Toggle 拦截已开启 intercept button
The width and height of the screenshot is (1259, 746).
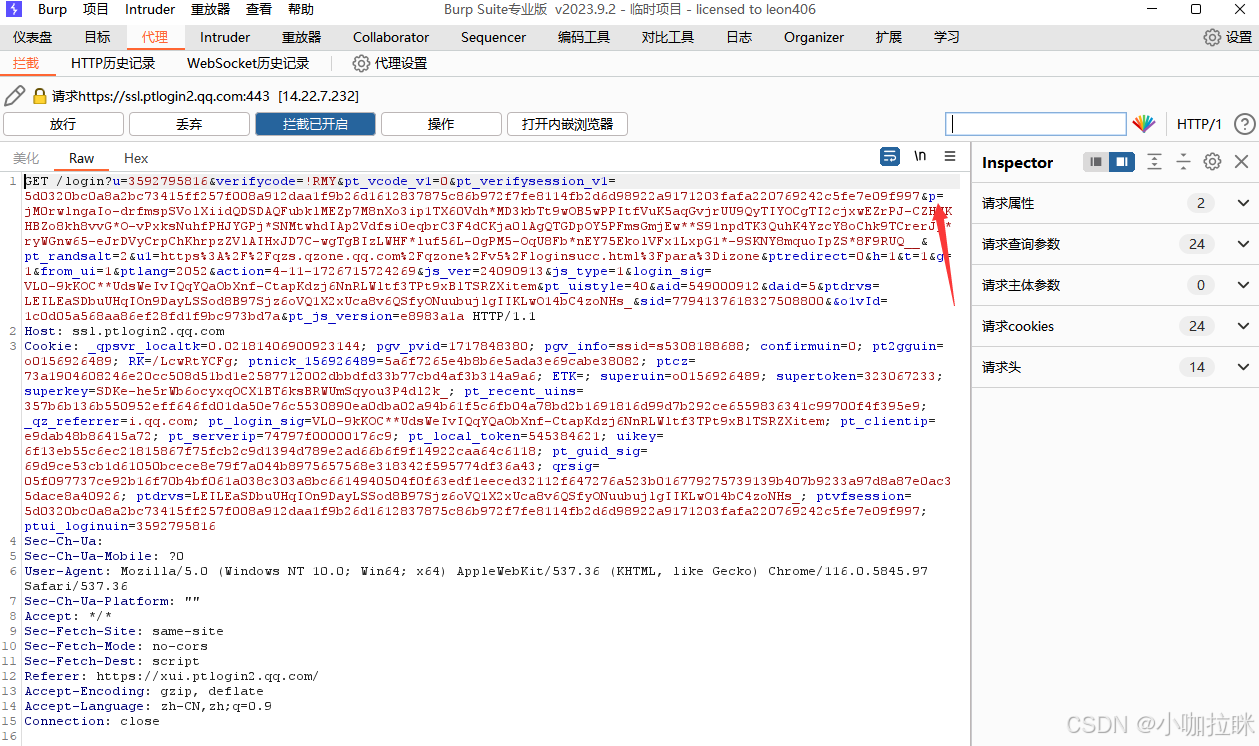315,124
